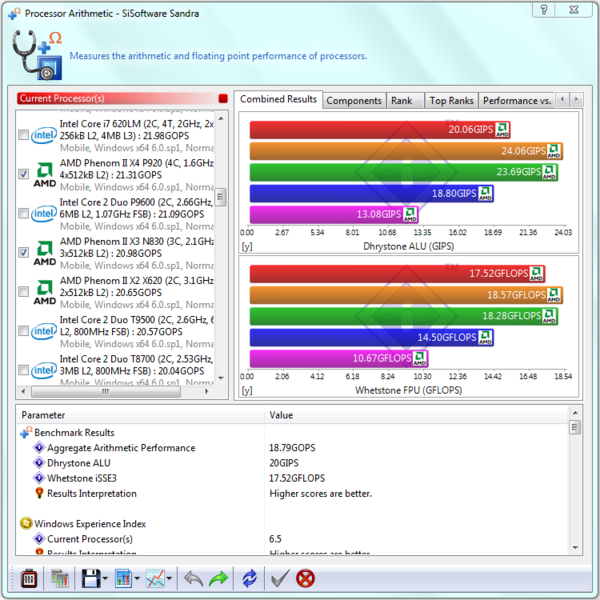
Task: Click the results table scroll down arrow
Action: tap(575, 548)
